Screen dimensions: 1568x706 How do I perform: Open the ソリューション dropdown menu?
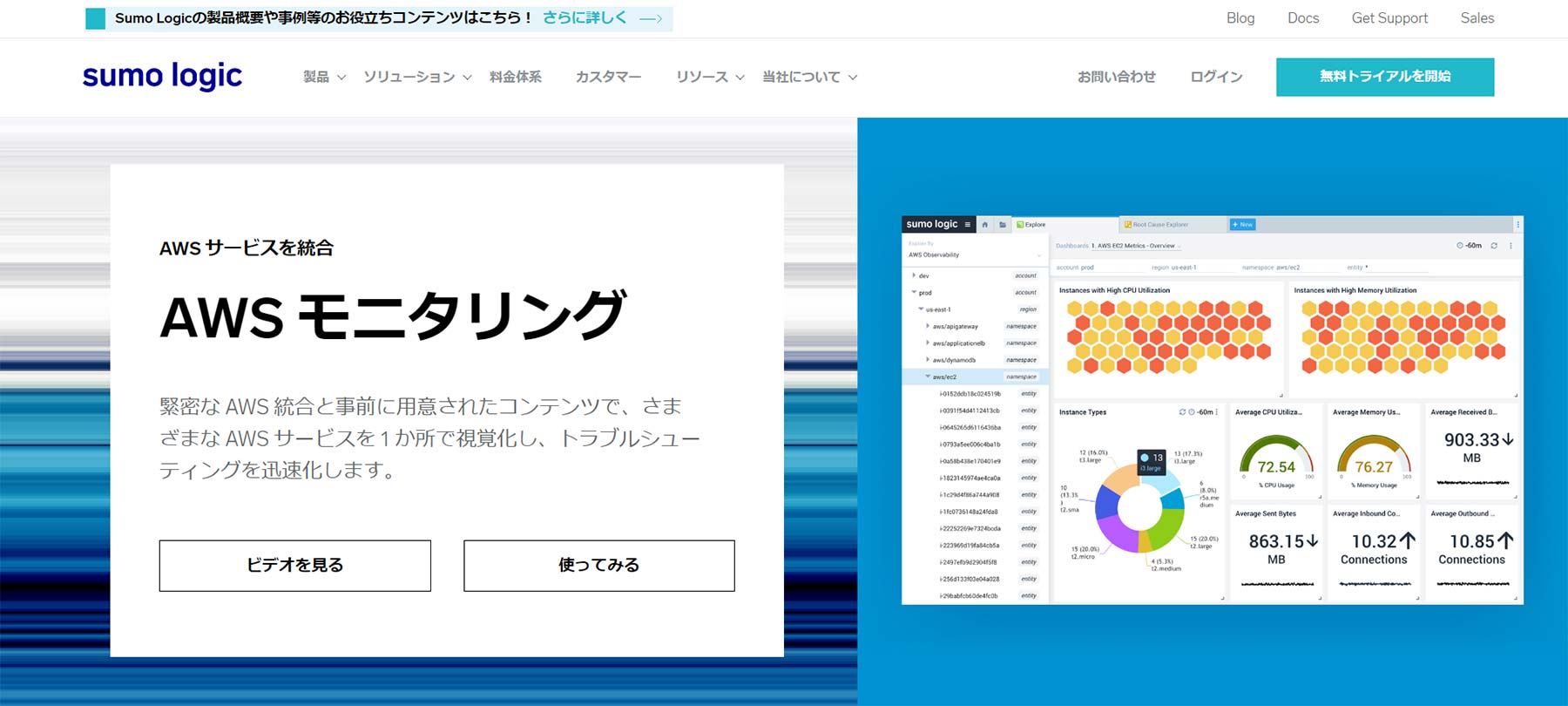[417, 77]
